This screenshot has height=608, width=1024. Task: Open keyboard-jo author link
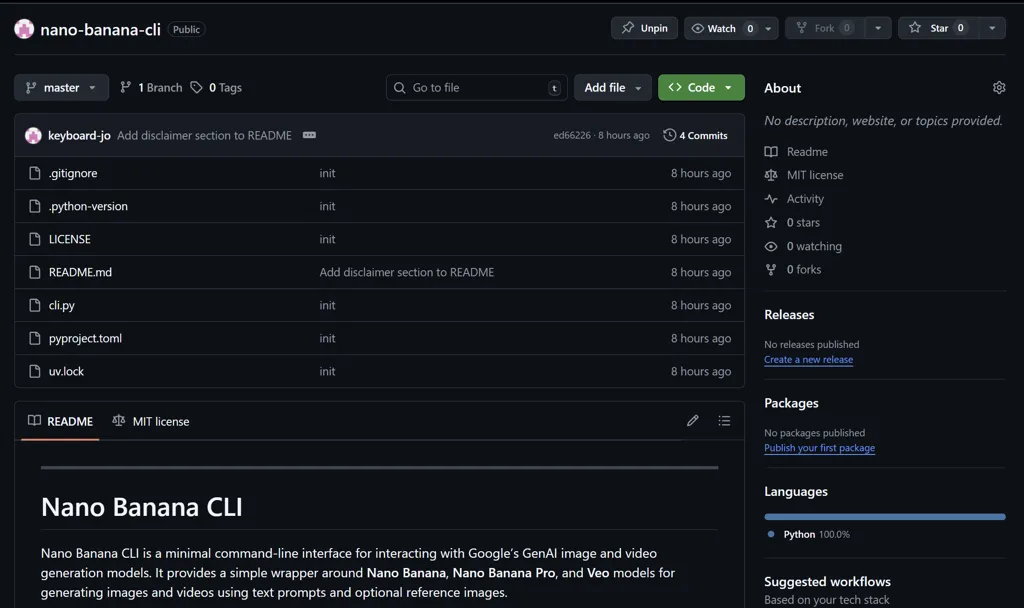coord(79,135)
